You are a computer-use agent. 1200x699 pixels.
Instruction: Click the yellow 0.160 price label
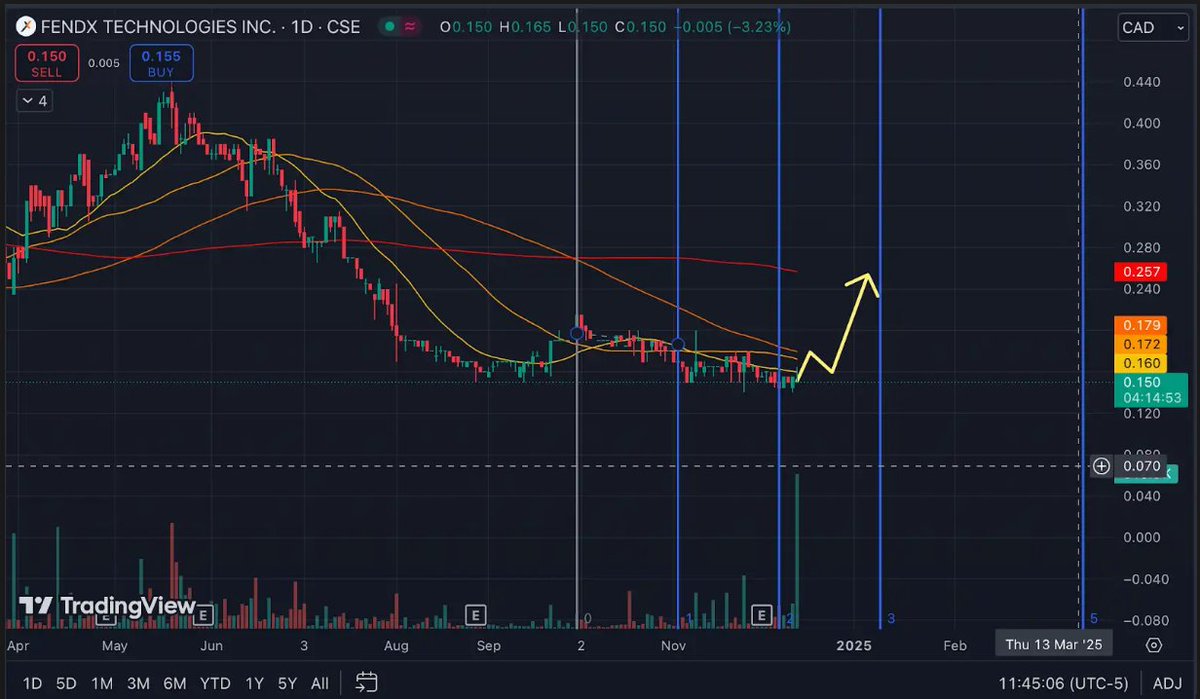[x=1139, y=363]
